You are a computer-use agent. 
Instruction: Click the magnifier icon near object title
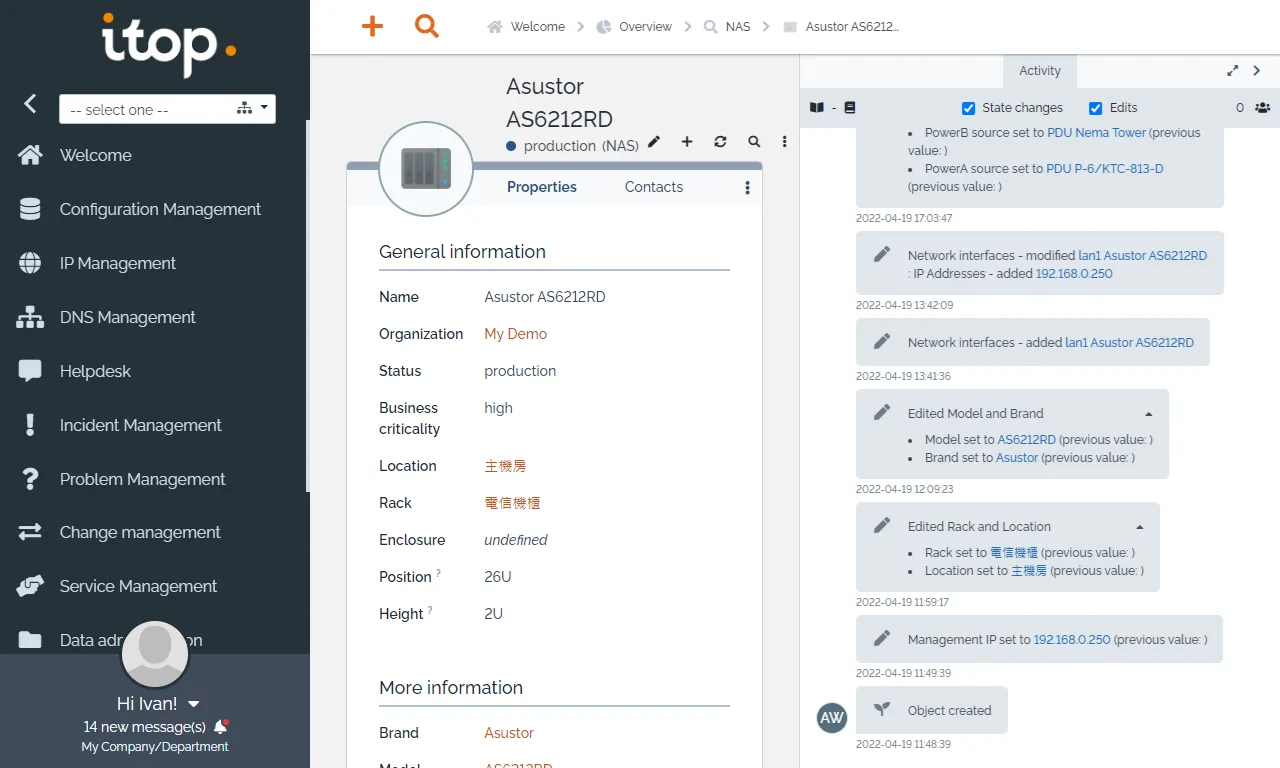(x=754, y=142)
